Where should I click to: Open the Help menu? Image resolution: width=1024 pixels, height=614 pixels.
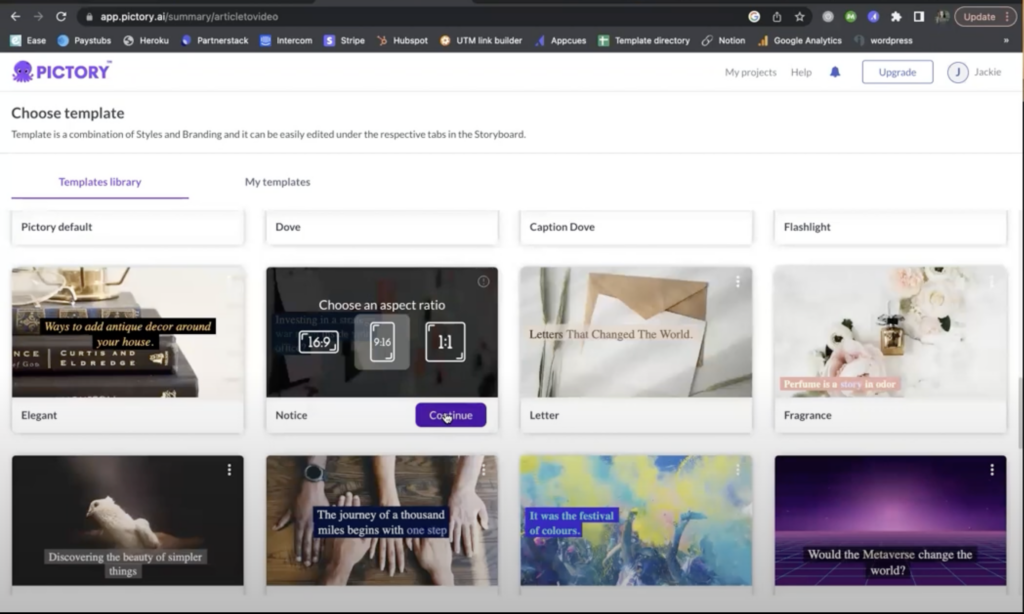click(801, 72)
